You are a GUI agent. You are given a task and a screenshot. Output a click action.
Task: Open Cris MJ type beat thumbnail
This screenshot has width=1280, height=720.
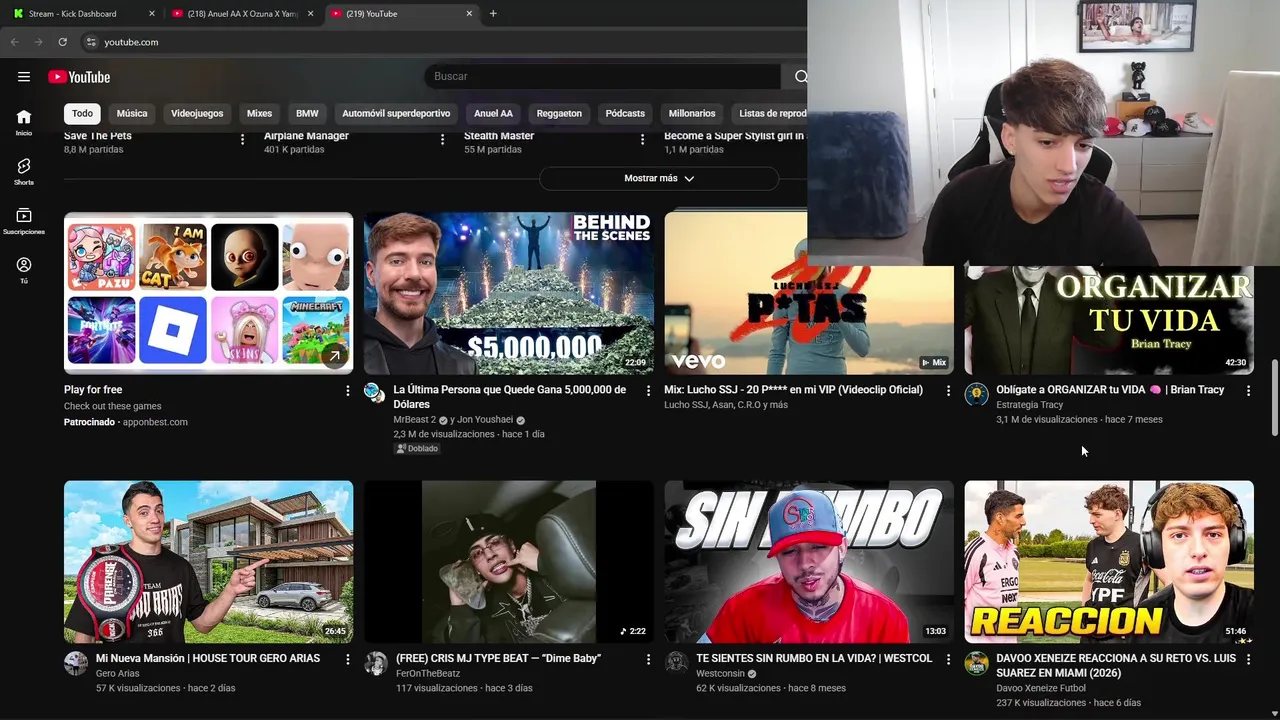[x=508, y=562]
